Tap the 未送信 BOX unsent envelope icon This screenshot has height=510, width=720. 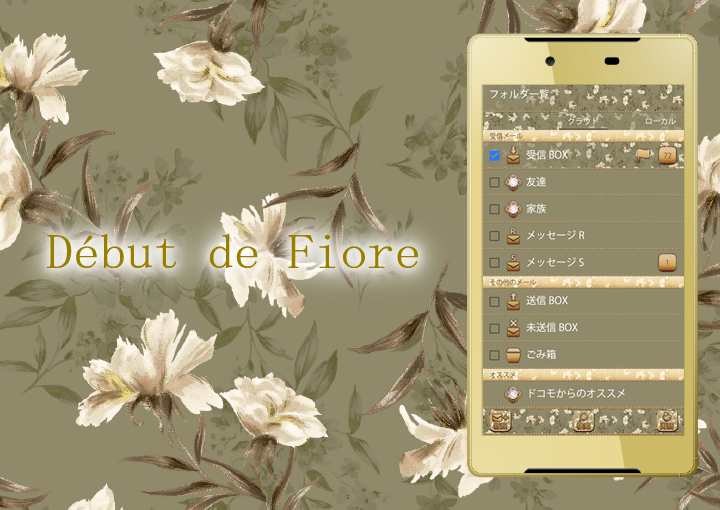pos(513,328)
